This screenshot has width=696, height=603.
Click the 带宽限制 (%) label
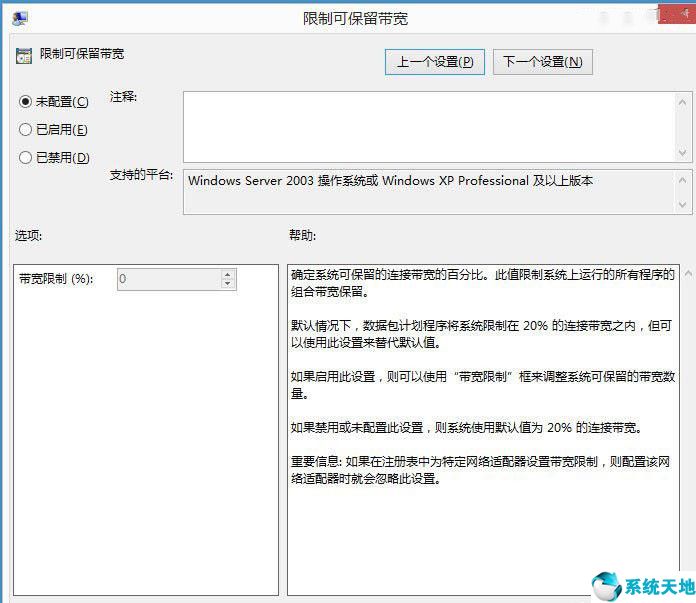point(56,279)
